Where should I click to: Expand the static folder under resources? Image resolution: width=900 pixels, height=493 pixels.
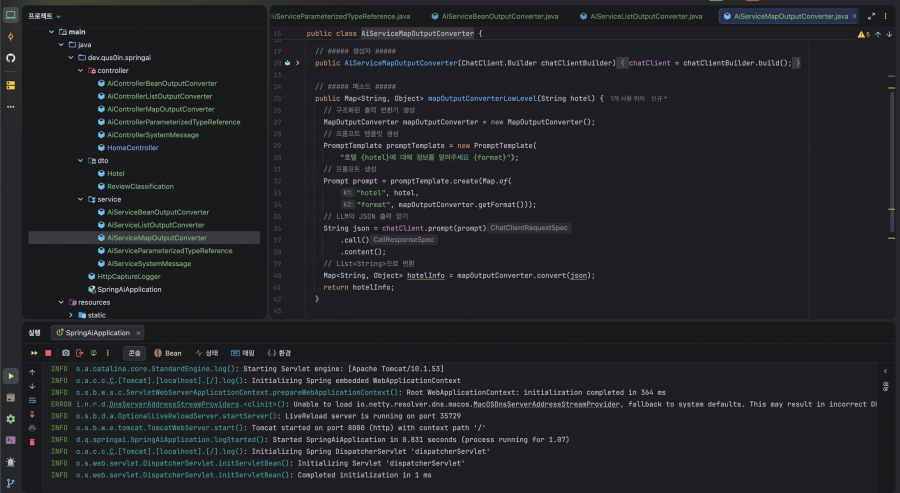tap(71, 315)
